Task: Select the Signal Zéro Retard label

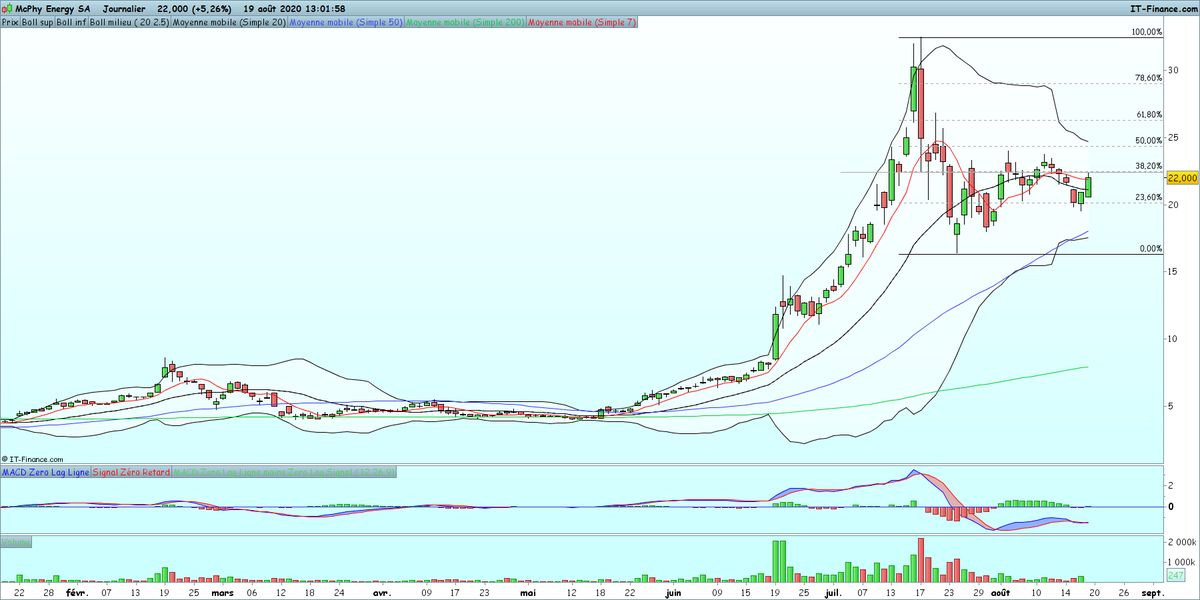Action: tap(131, 471)
